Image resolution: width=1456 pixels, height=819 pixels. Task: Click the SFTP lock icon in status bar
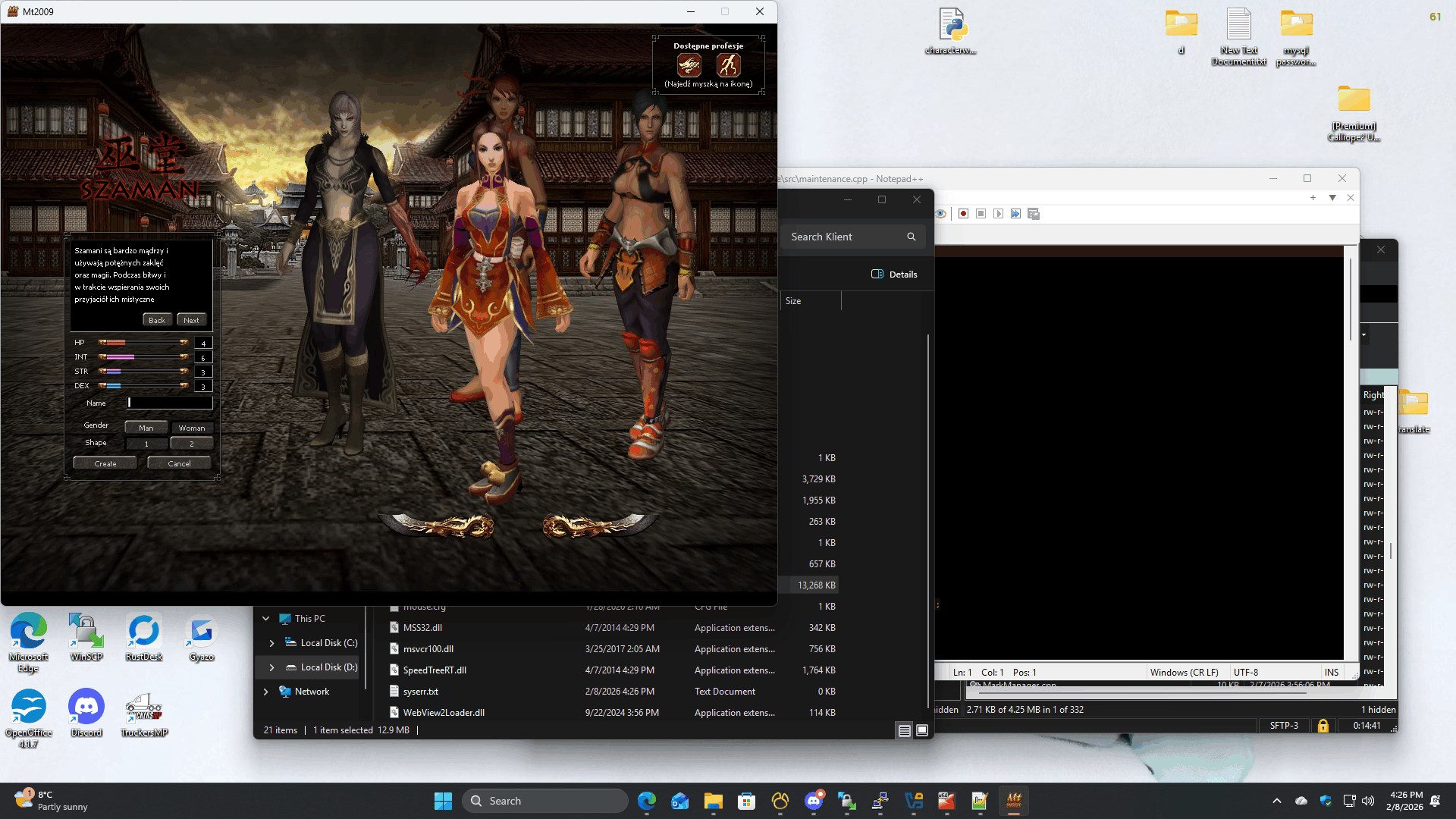(1323, 726)
